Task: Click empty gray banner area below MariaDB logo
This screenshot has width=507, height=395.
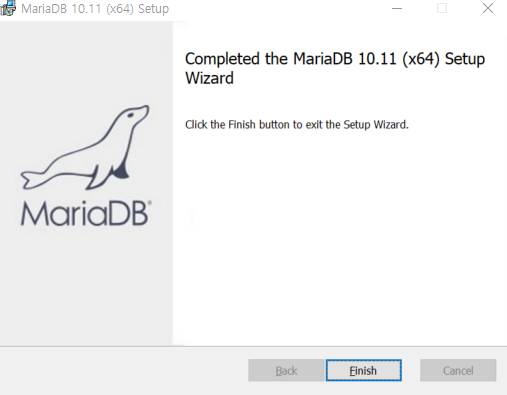Action: [x=86, y=287]
